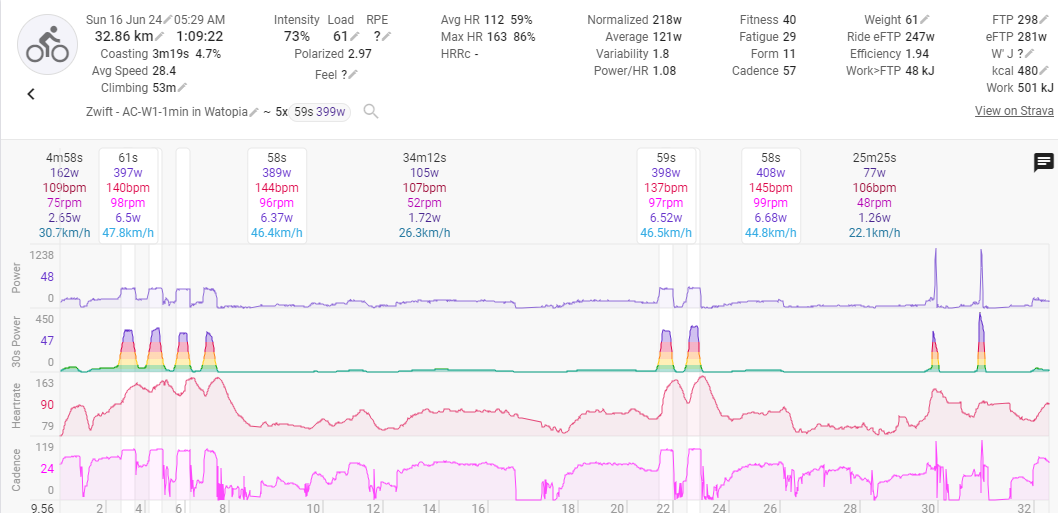
Task: Set RPE using its pencil icon
Action: [x=387, y=36]
